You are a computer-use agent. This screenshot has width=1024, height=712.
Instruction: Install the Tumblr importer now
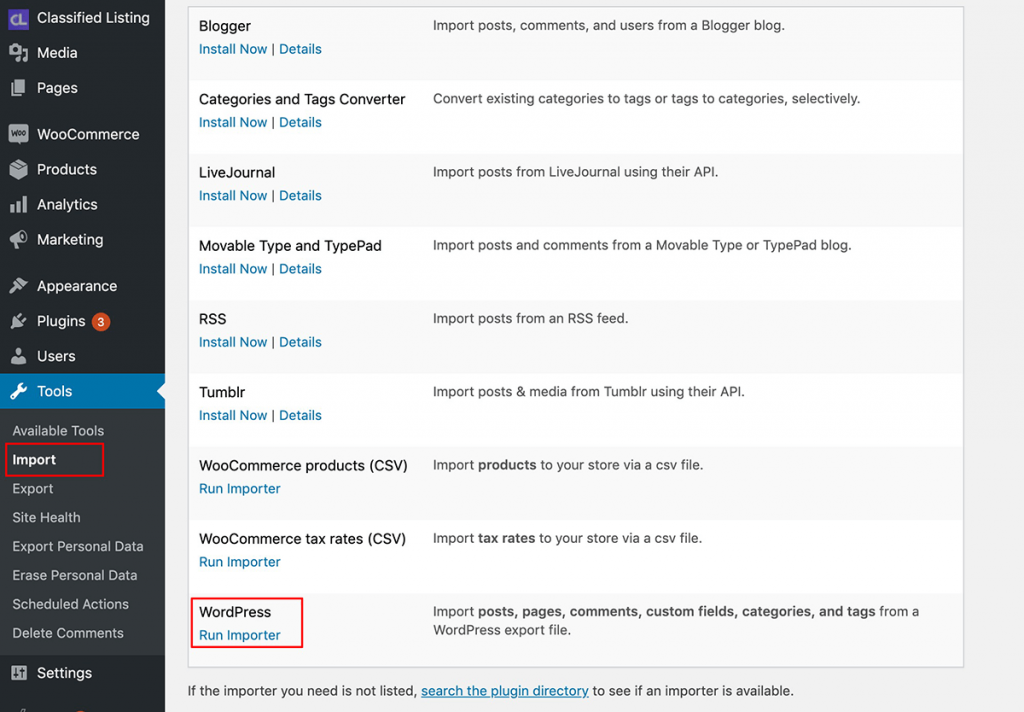233,415
